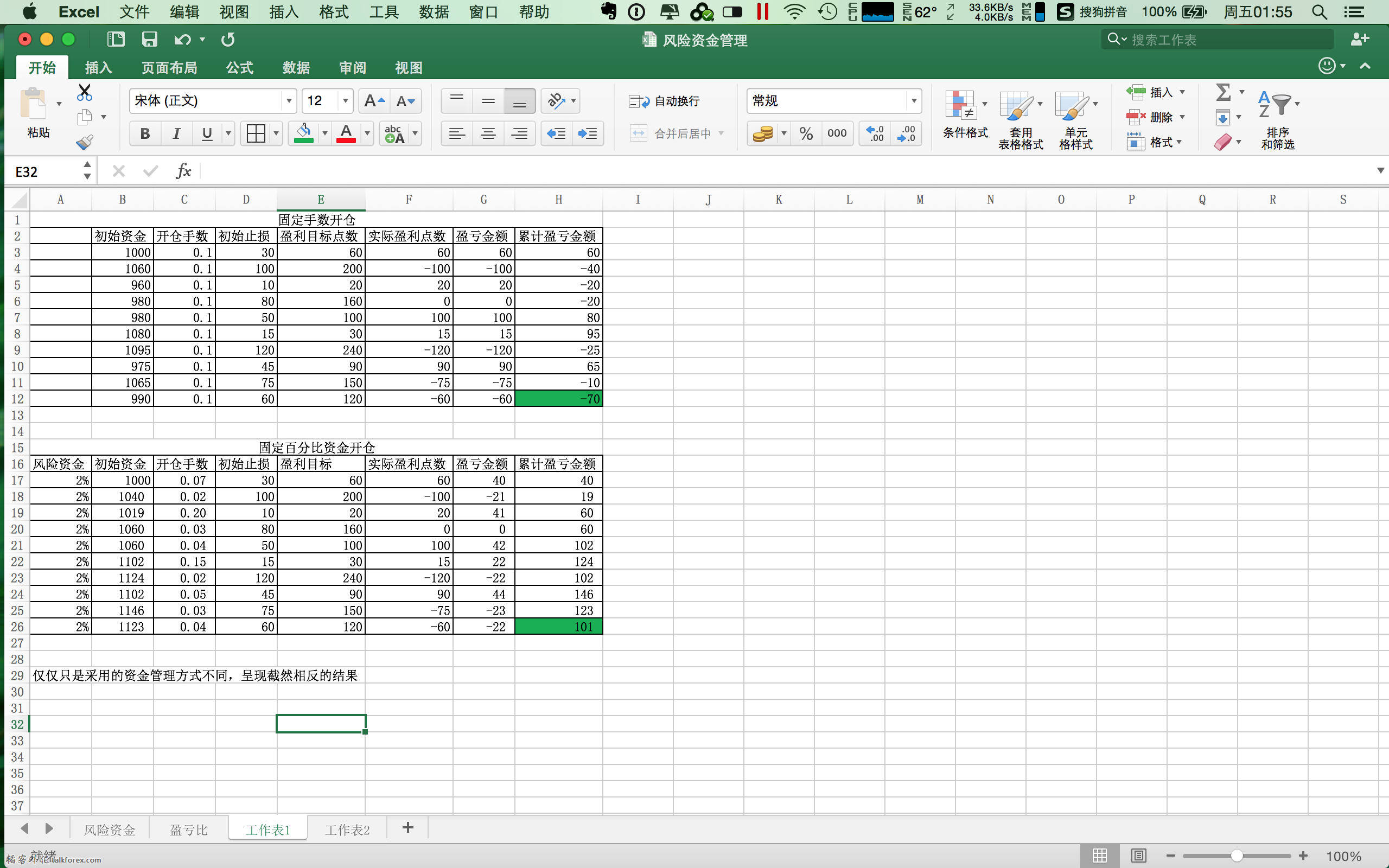Click the search worksheet field 搜索工作表
This screenshot has width=1389, height=868.
1218,39
